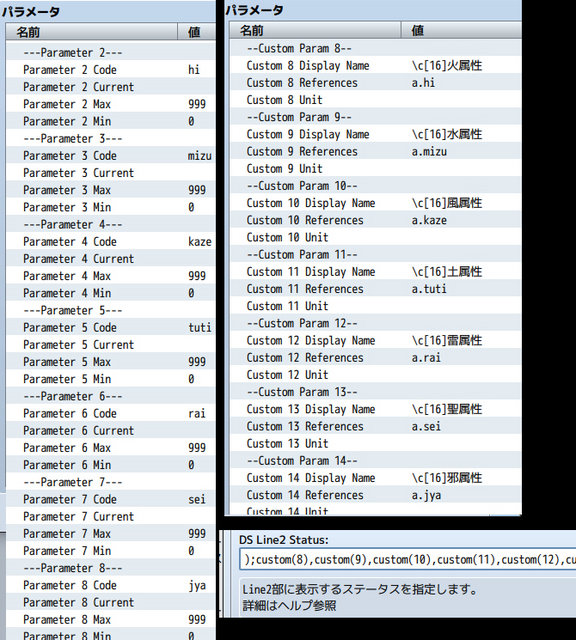This screenshot has height=640, width=576.
Task: Select the Parameter 6 Min row
Action: (x=111, y=465)
